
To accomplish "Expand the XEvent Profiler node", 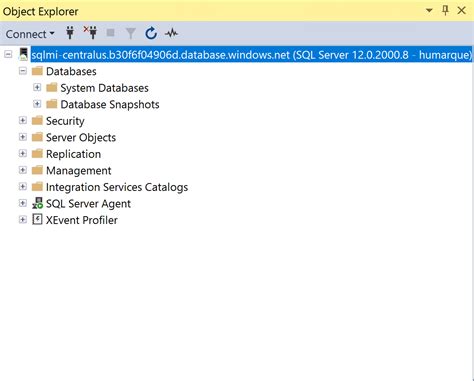I will point(23,220).
